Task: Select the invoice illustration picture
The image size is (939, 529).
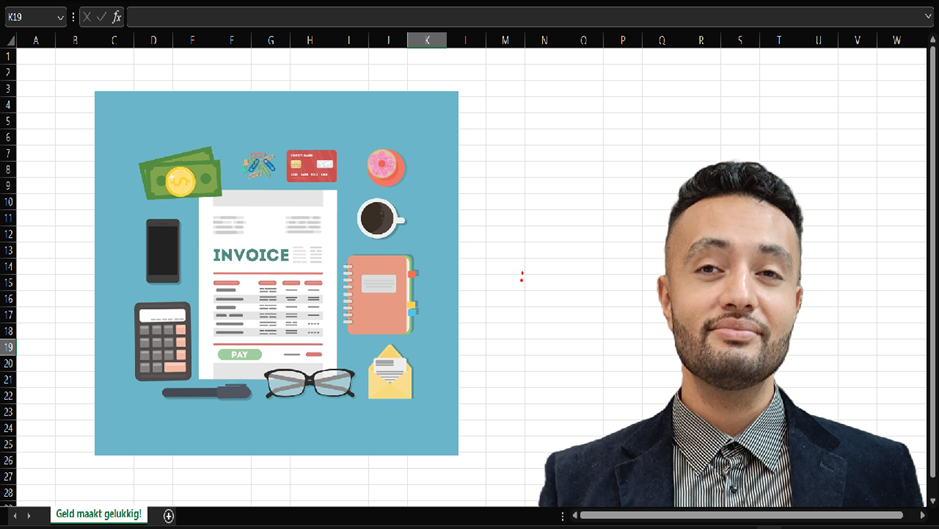Action: [x=276, y=273]
